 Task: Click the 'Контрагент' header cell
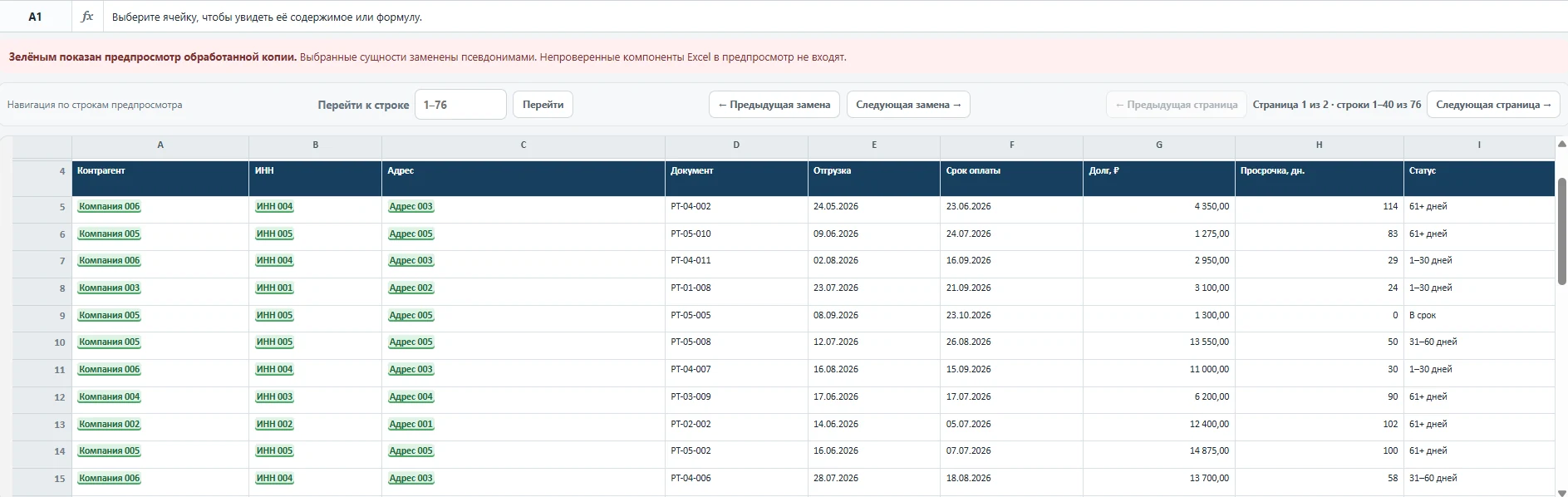[160, 178]
